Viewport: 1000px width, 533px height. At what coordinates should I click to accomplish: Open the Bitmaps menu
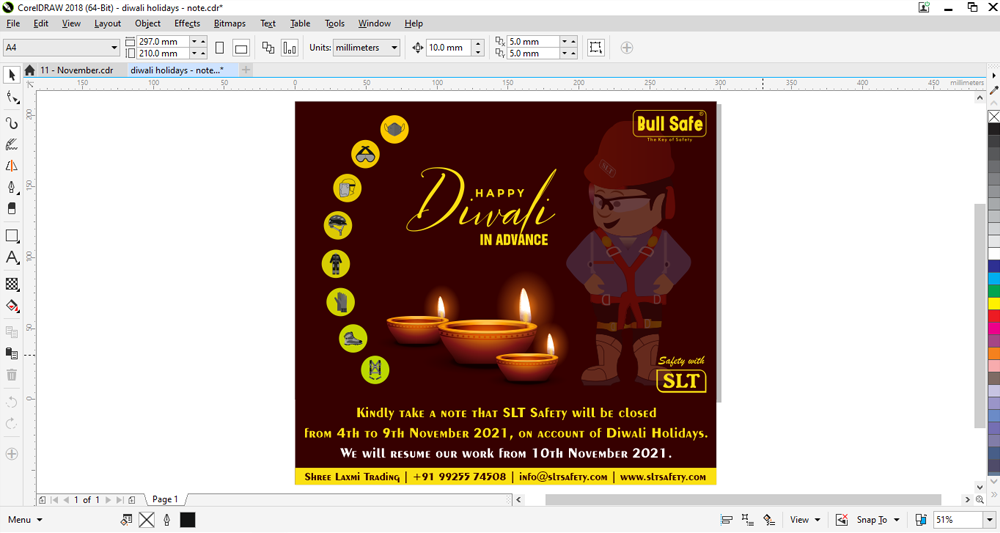[x=230, y=24]
